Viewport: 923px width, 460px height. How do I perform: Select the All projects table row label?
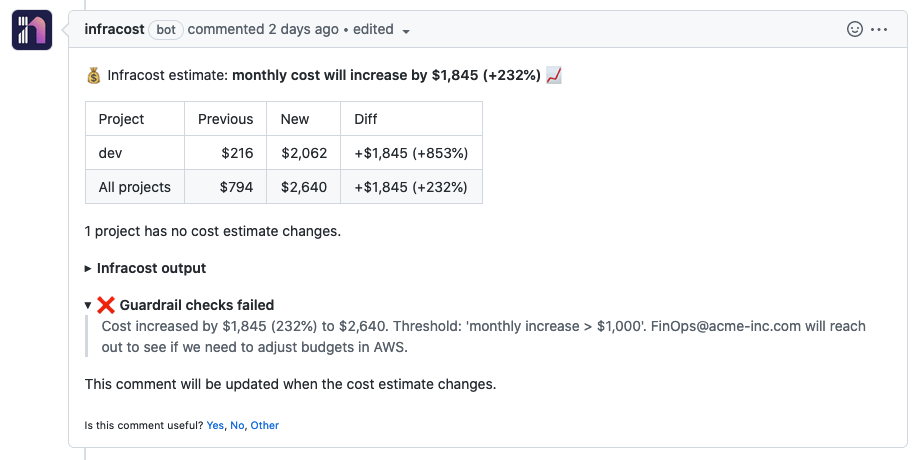[134, 187]
